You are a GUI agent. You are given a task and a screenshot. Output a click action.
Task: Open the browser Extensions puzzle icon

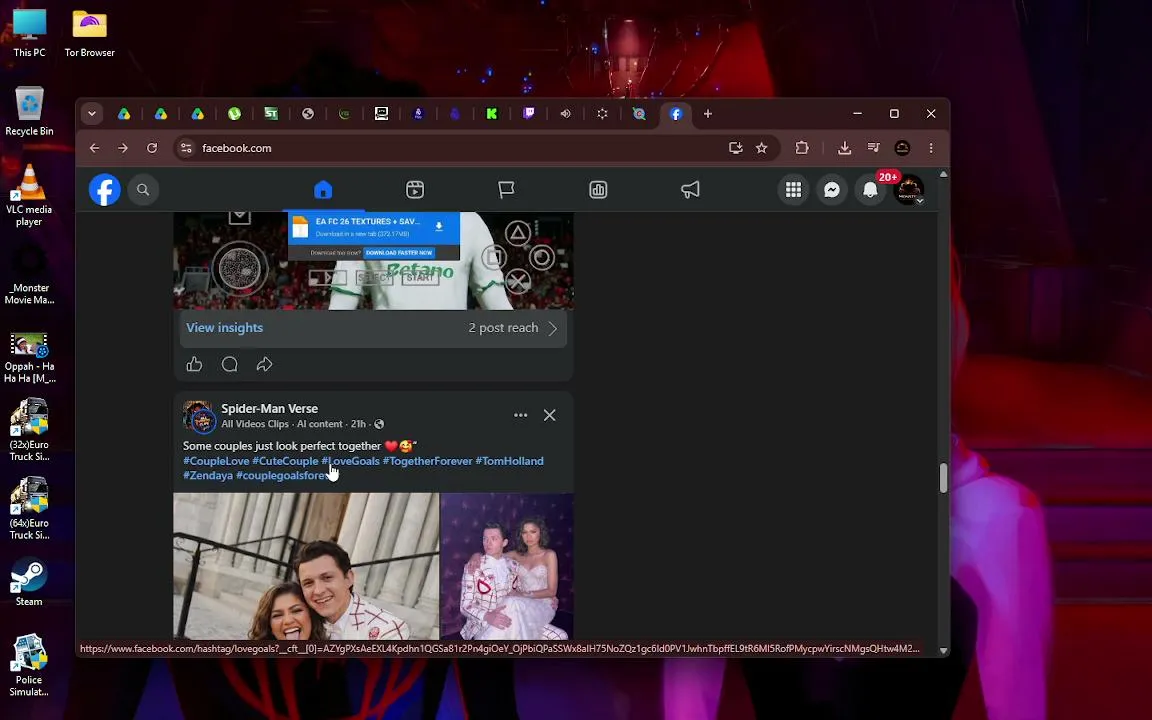point(802,148)
